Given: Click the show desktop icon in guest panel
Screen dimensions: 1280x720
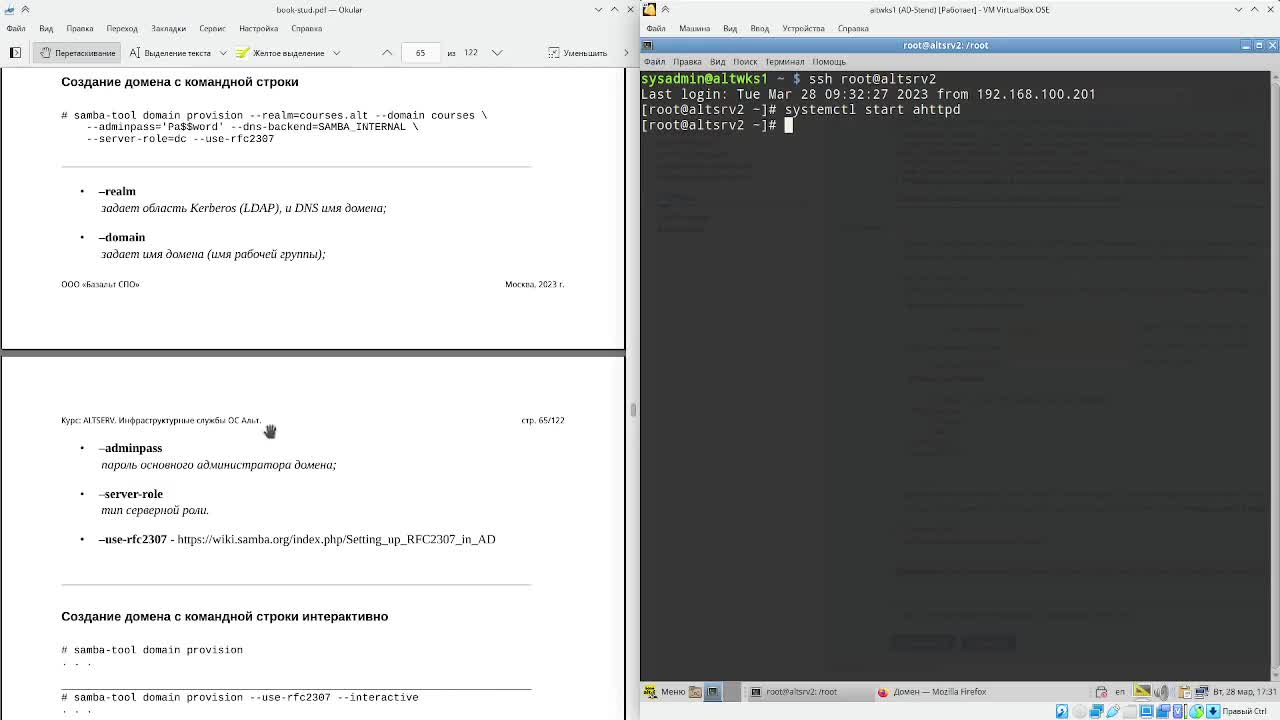Looking at the screenshot, I should (x=713, y=691).
